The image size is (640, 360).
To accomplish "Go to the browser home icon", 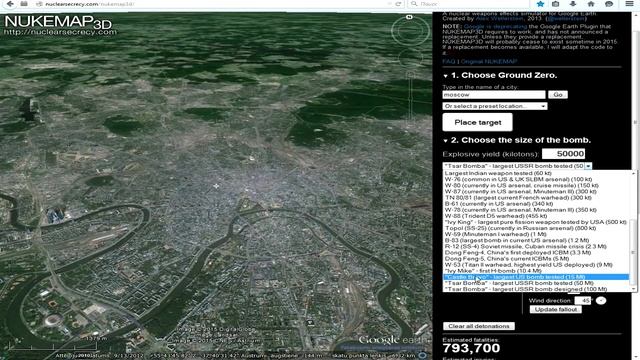I will point(591,4).
